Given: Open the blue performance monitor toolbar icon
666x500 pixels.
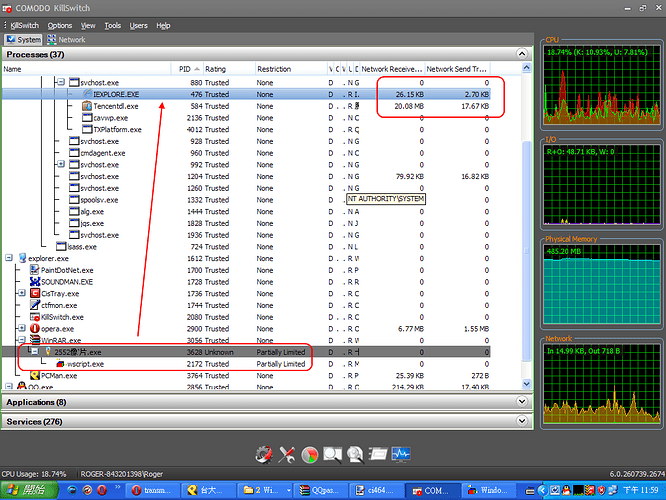Looking at the screenshot, I should [401, 454].
